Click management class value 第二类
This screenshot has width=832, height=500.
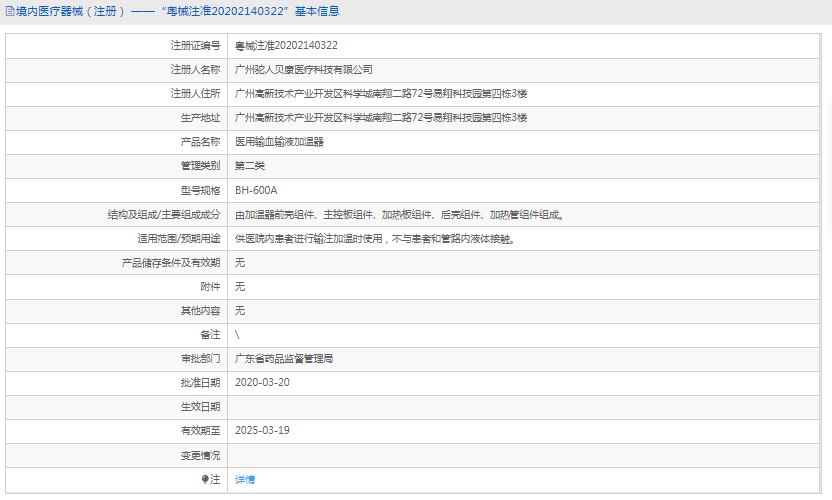pos(249,166)
